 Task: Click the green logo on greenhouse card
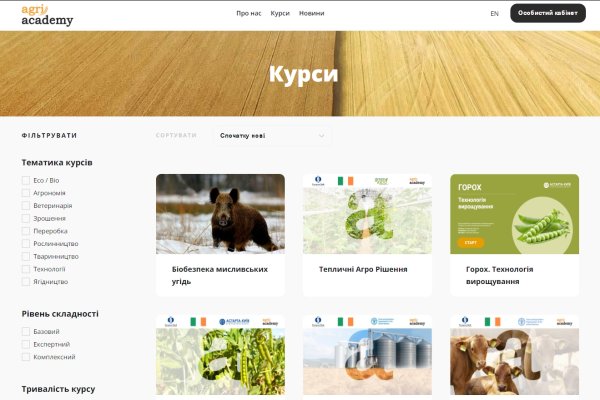point(381,181)
